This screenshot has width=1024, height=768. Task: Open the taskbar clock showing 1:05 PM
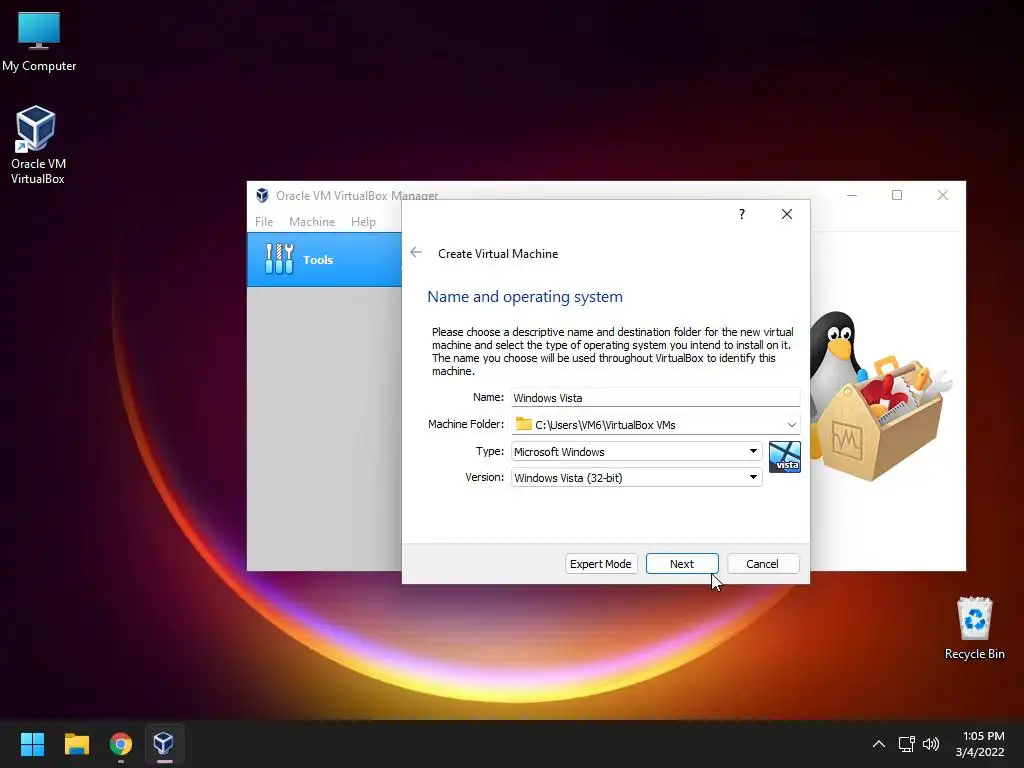click(980, 744)
